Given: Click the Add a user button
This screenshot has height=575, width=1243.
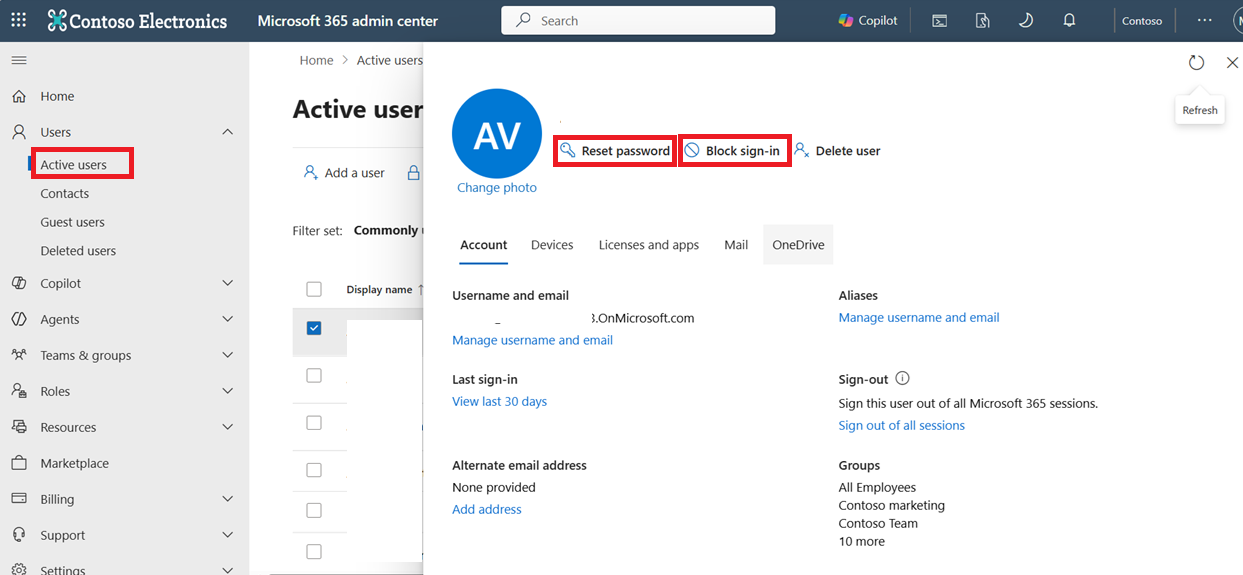Looking at the screenshot, I should click(x=344, y=173).
